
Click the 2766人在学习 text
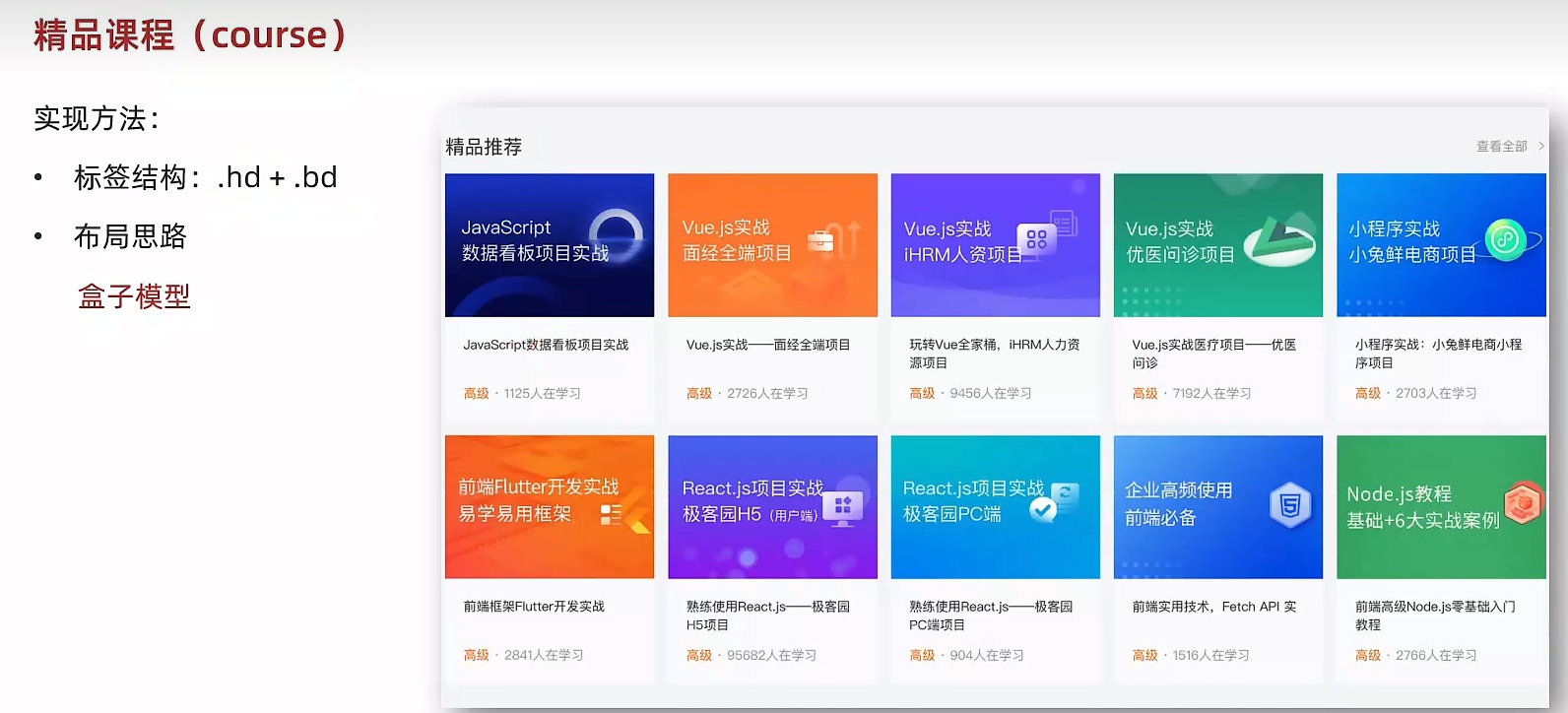point(1436,655)
